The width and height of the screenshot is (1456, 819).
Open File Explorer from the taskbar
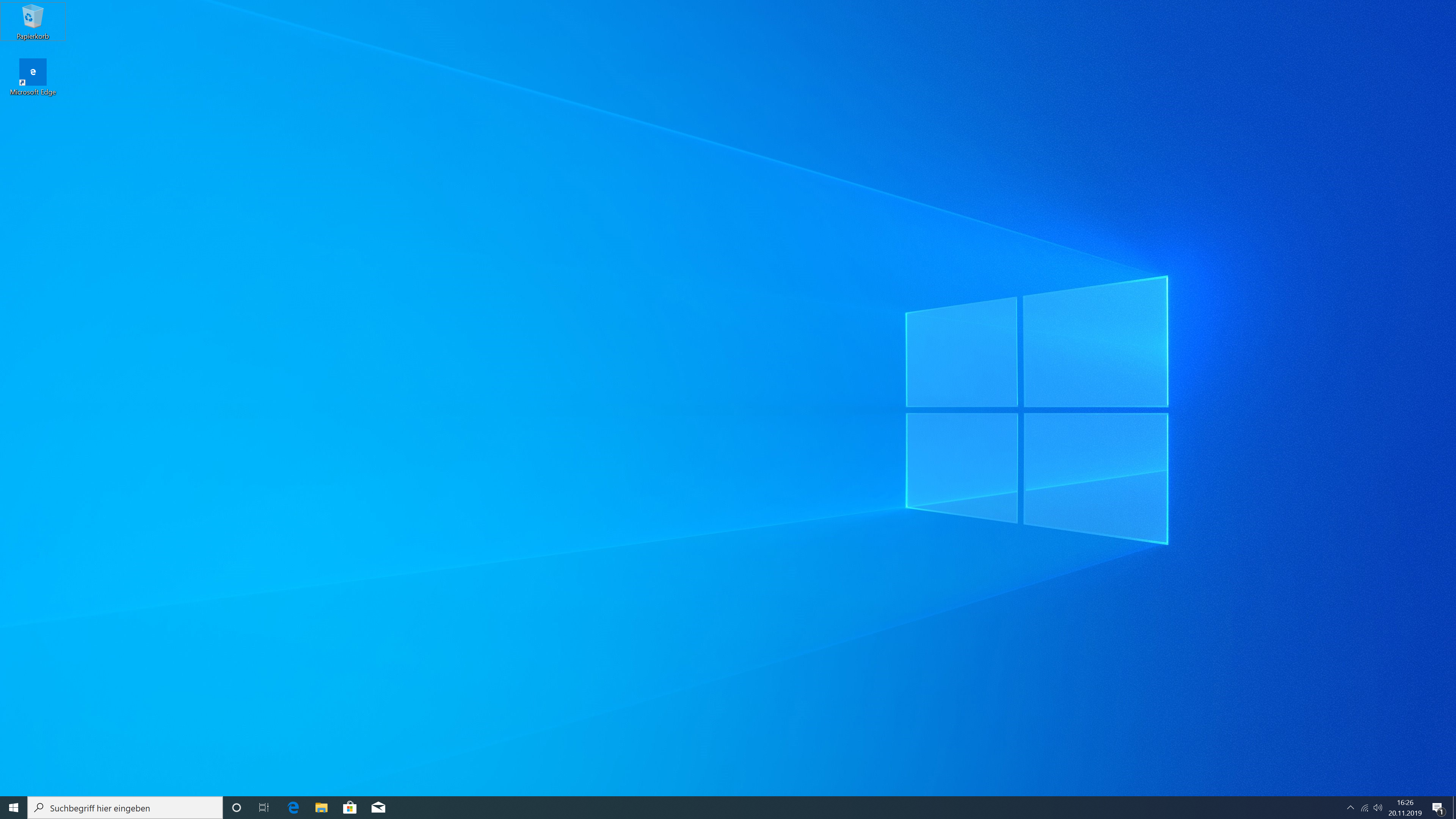click(x=322, y=808)
